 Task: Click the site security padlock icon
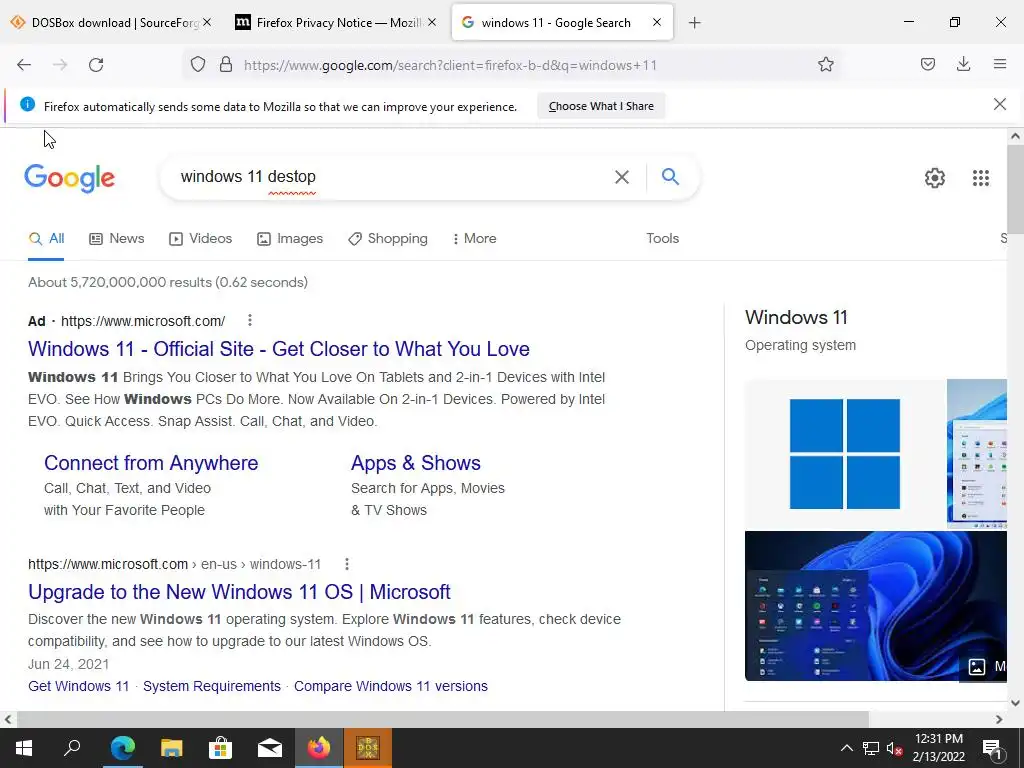click(226, 65)
